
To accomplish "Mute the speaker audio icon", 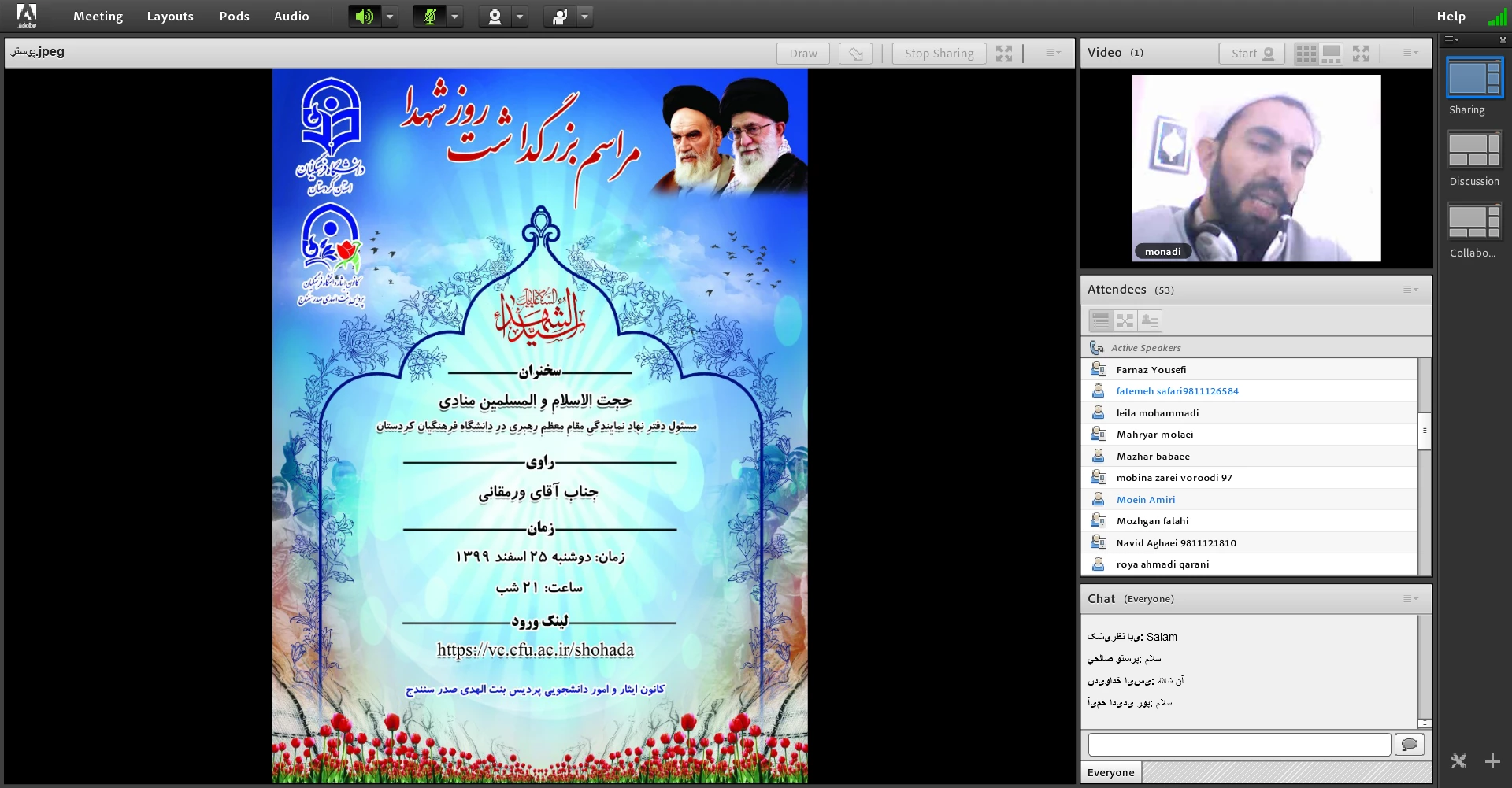I will [x=364, y=17].
